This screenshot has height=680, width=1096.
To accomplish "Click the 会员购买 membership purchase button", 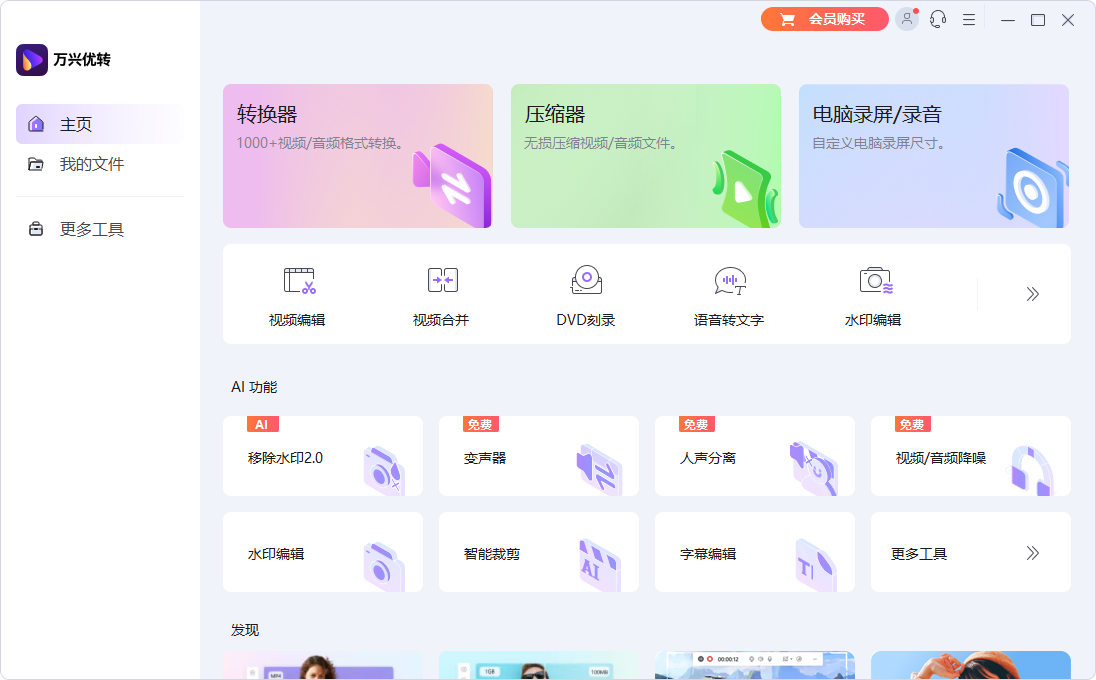I will click(824, 19).
